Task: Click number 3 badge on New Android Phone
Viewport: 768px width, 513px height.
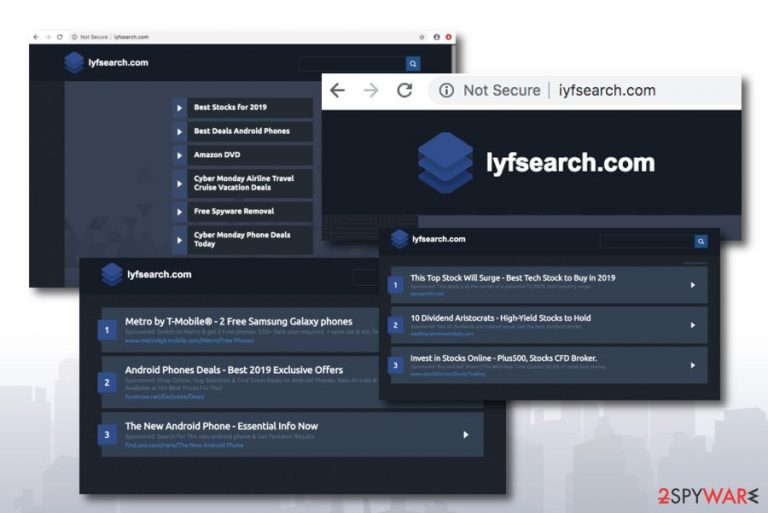Action: click(107, 435)
